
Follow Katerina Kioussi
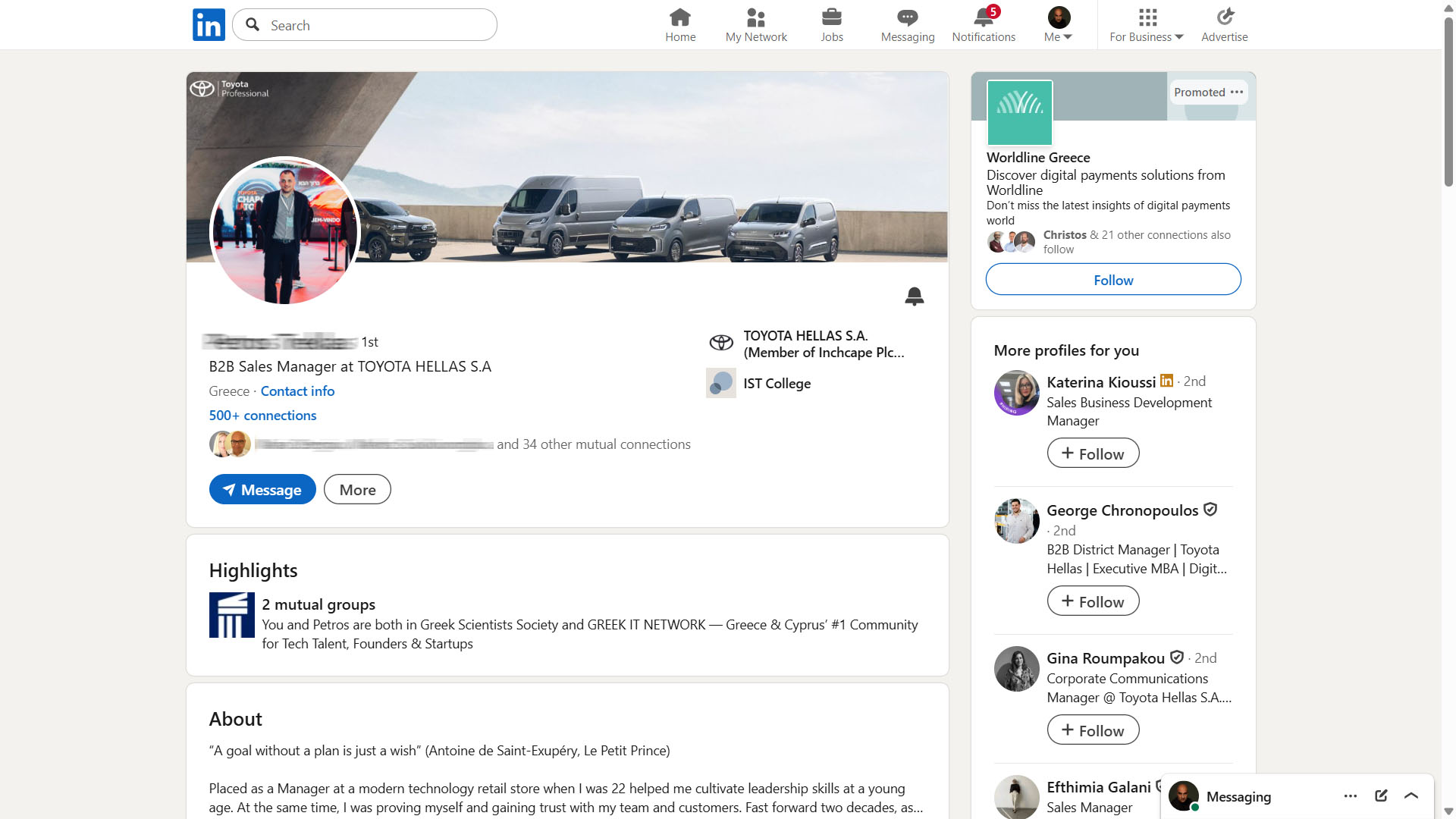(x=1093, y=453)
